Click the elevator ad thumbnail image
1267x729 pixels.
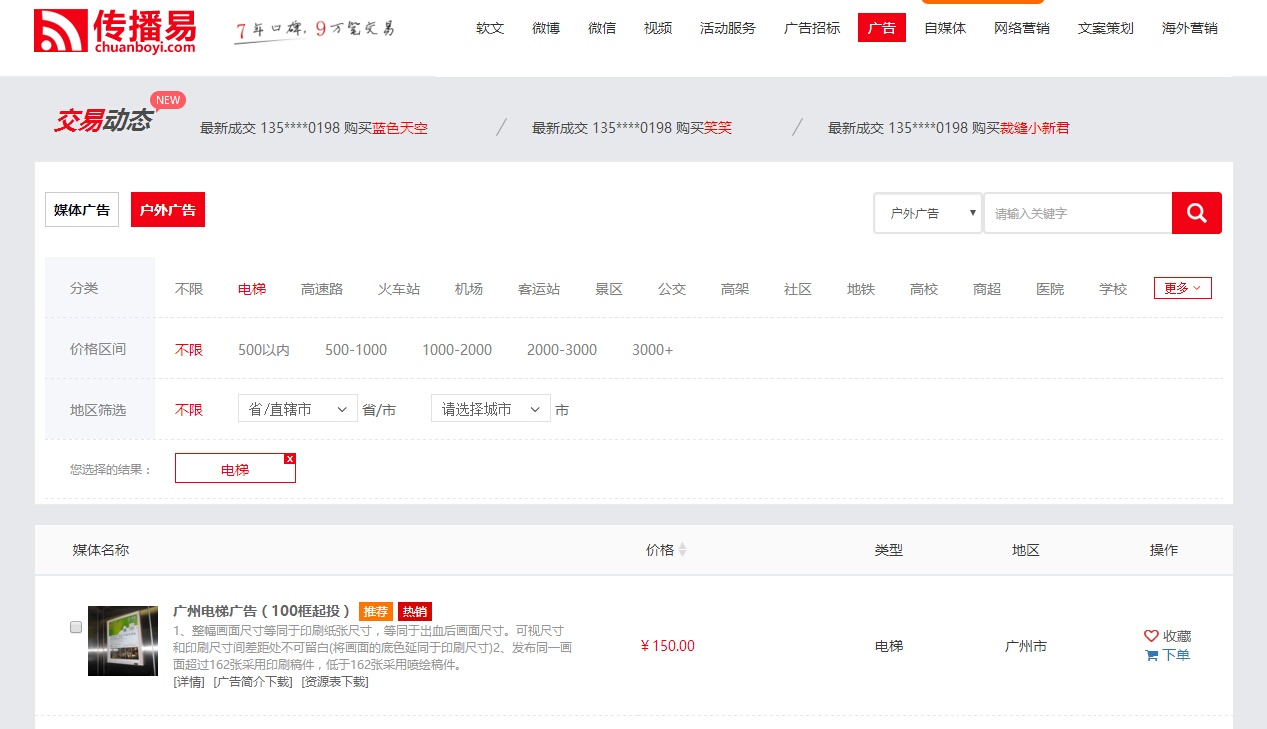point(123,641)
